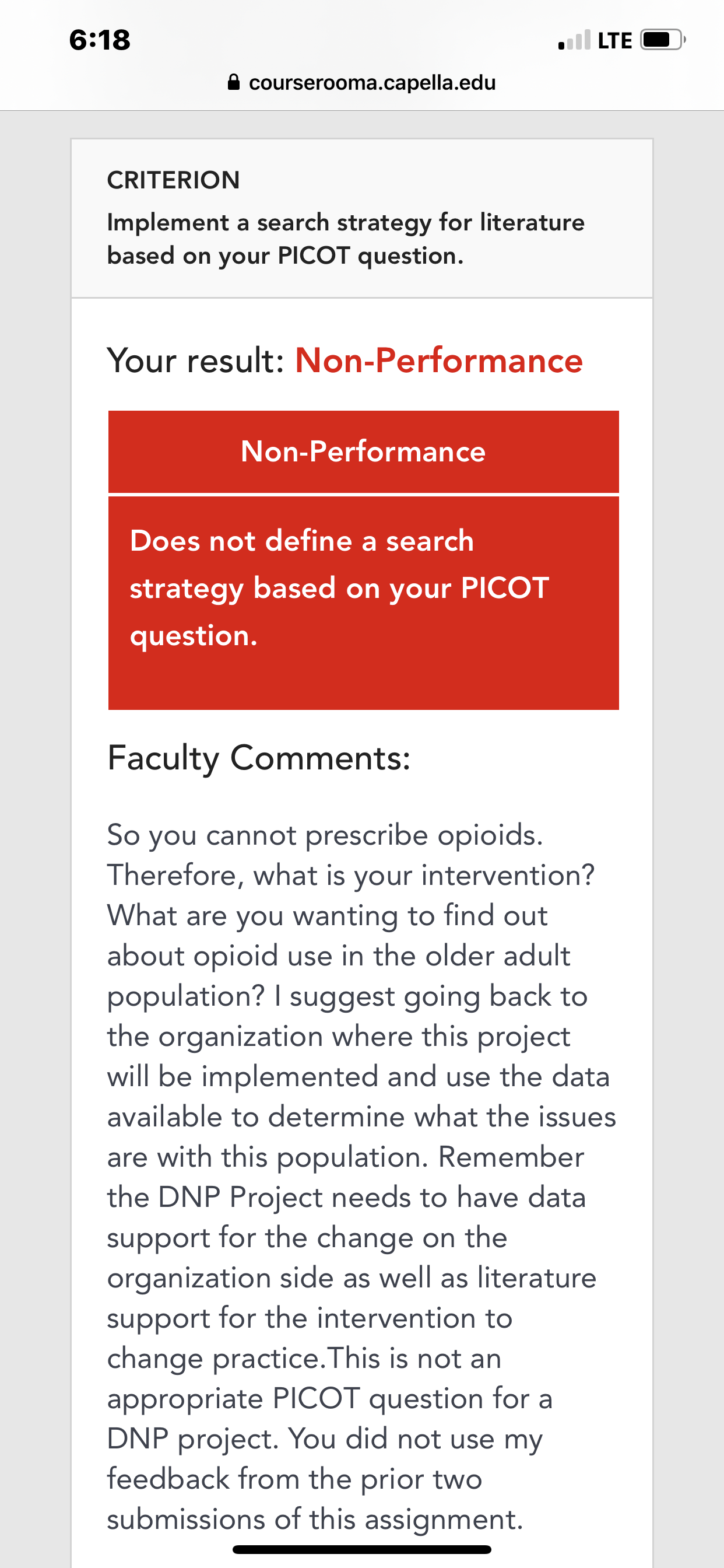Tap the 'Implement a search strategy' criterion text

coord(346,239)
